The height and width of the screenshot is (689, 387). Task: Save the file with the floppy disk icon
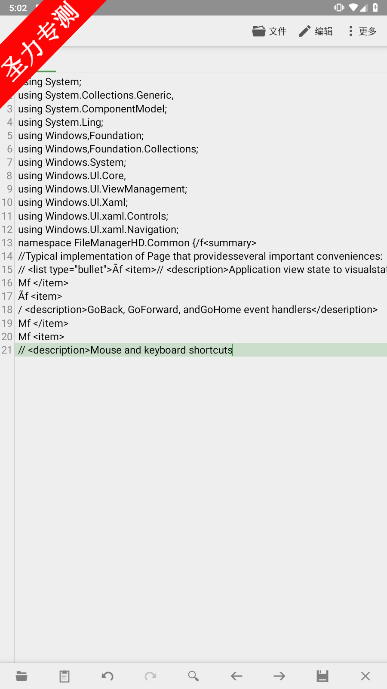tap(322, 676)
